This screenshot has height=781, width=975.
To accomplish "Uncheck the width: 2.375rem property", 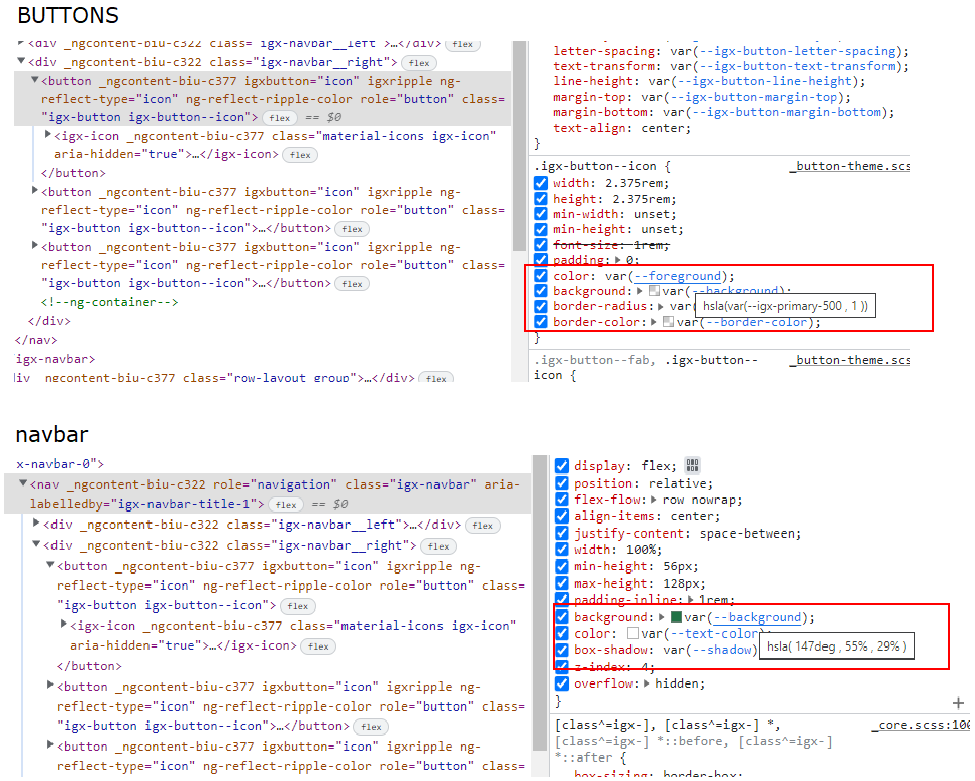I will click(540, 183).
